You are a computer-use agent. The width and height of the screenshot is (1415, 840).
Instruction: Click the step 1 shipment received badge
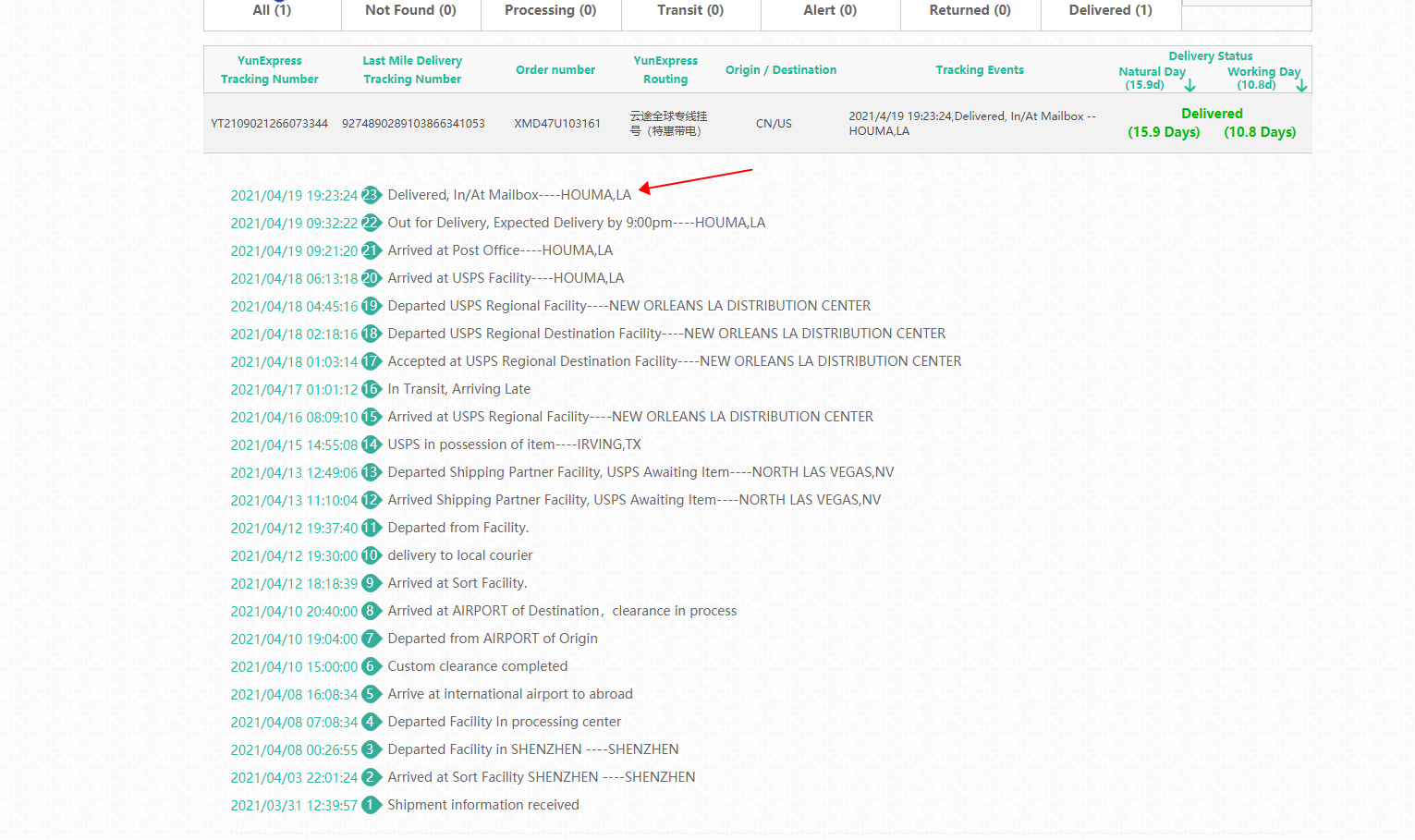pos(371,805)
